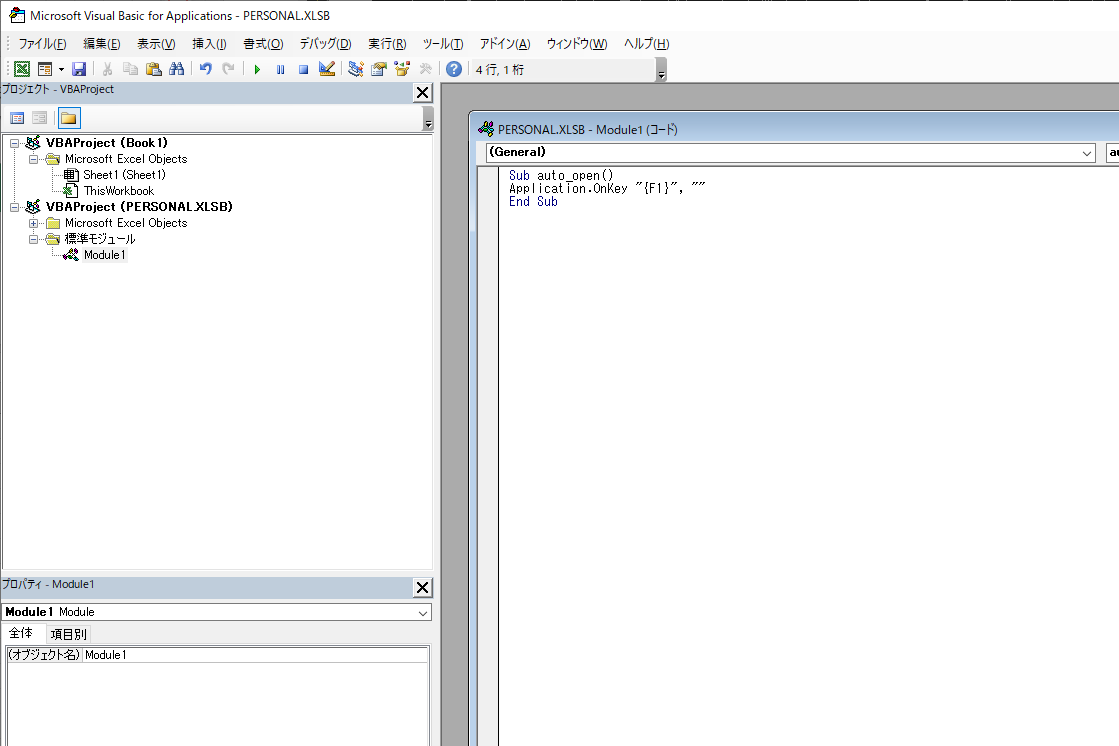Select Sheet1 (Sheet1) in project tree
Viewport: 1119px width, 746px height.
pyautogui.click(x=124, y=175)
